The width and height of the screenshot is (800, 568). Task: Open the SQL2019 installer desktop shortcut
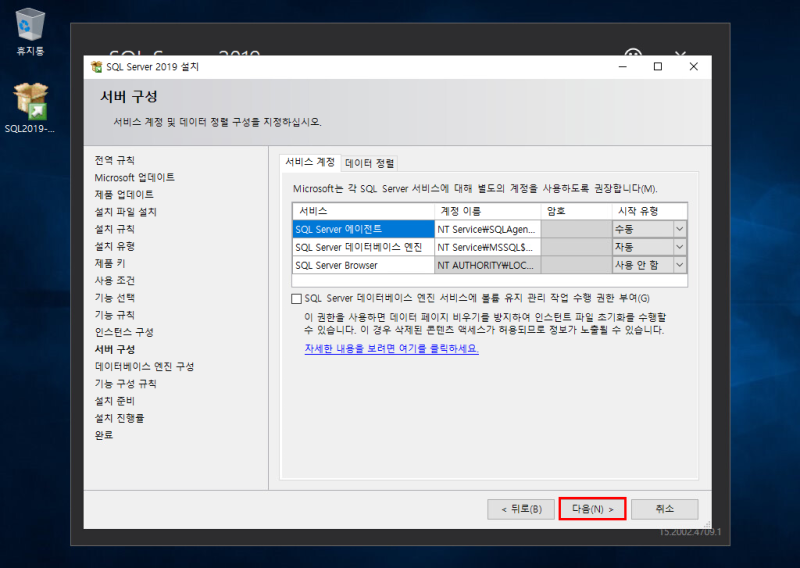(x=30, y=108)
